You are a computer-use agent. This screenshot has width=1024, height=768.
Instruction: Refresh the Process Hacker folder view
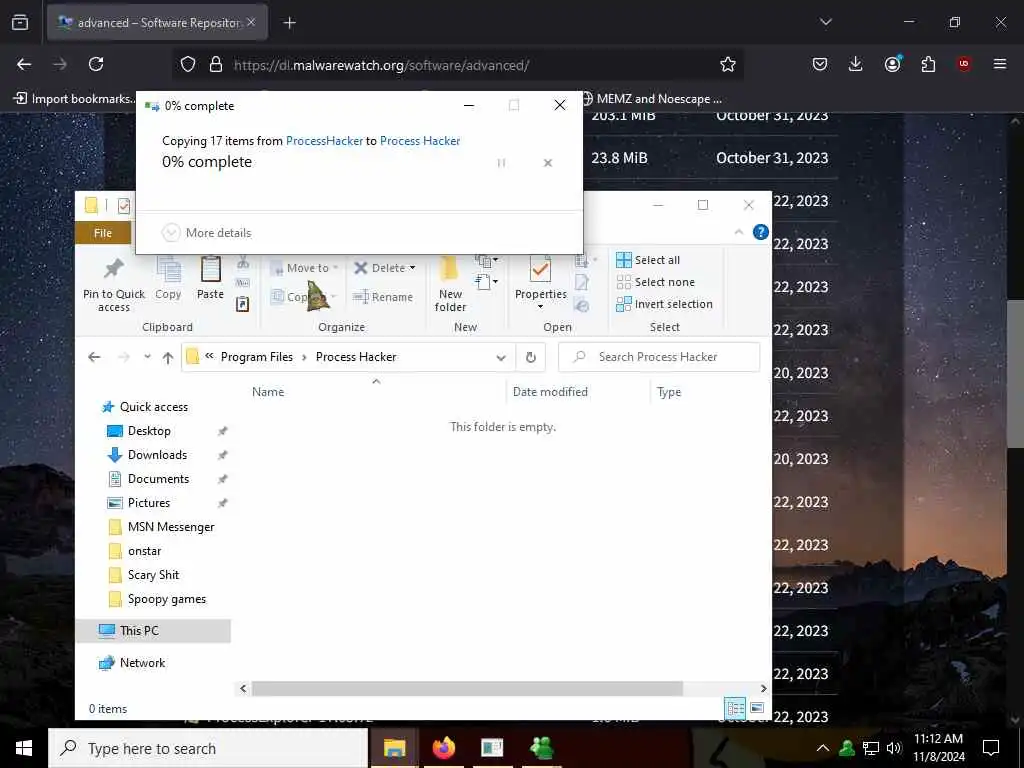(531, 357)
